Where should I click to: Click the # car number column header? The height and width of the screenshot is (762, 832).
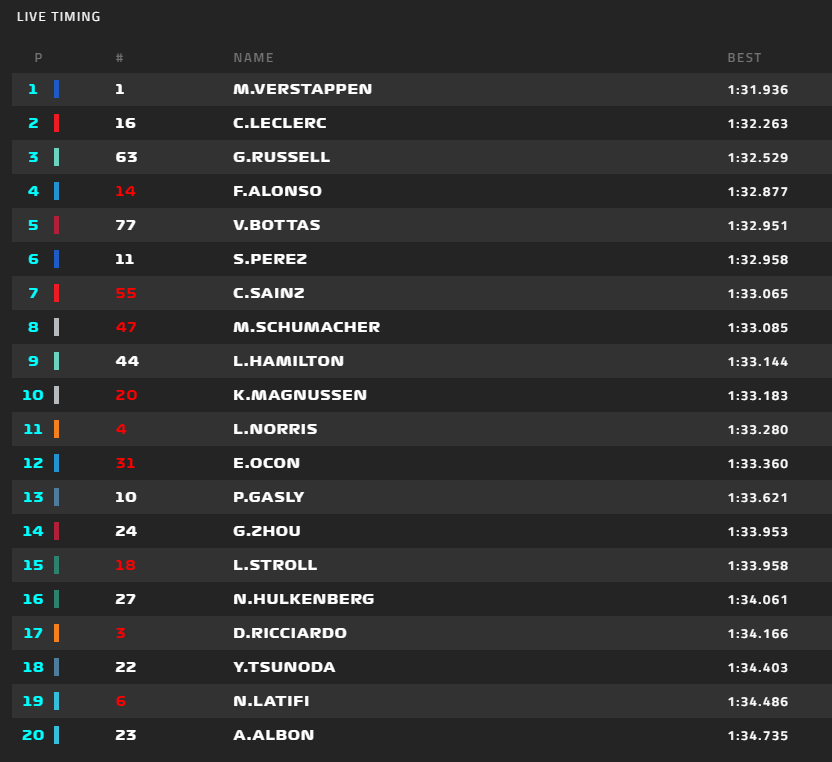tap(119, 58)
